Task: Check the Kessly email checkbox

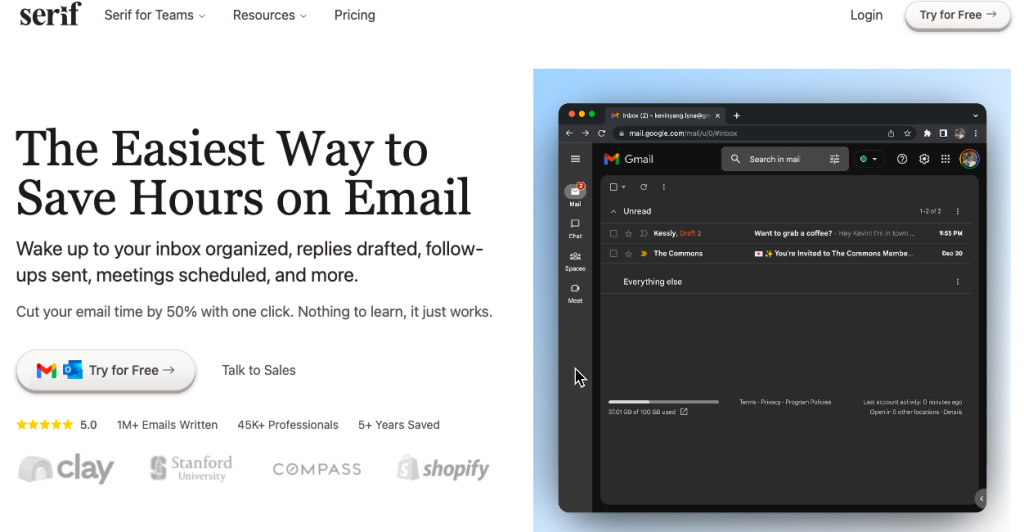Action: click(x=613, y=233)
